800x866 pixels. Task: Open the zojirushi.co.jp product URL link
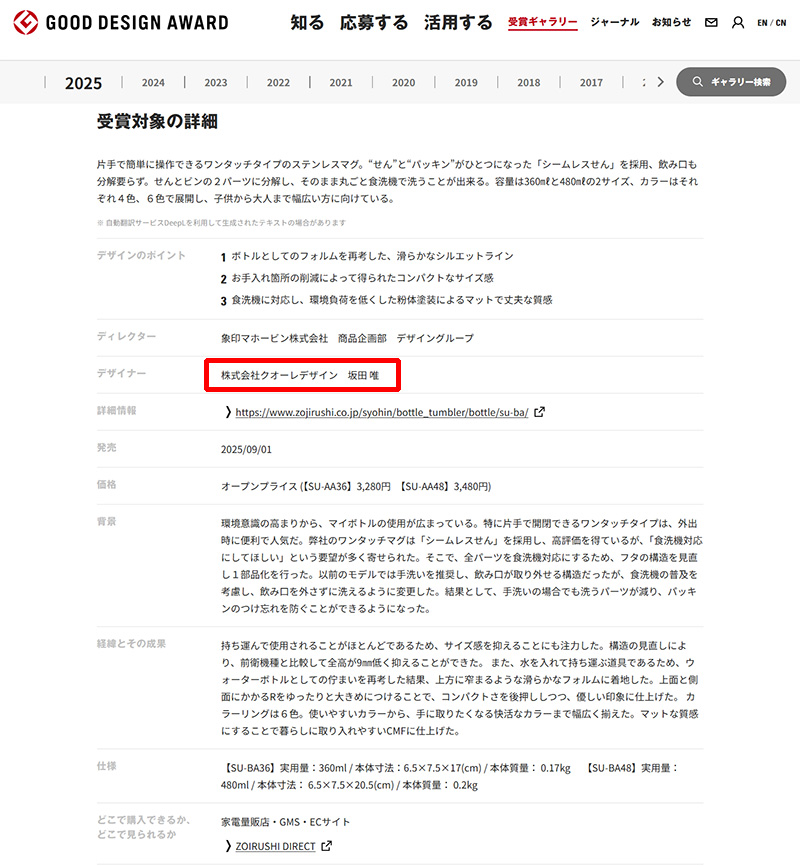coord(381,411)
